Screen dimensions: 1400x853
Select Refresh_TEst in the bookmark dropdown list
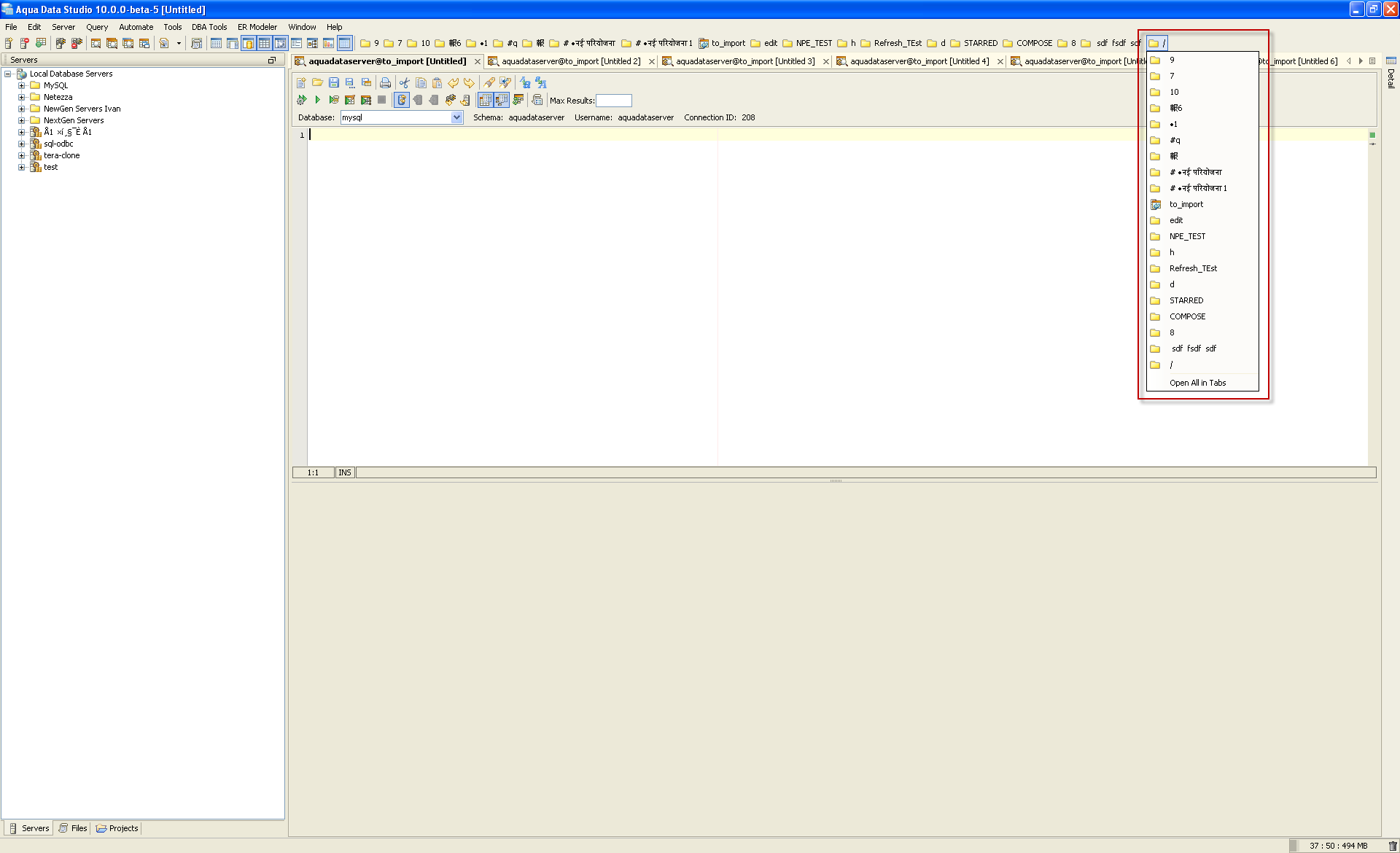(x=1193, y=268)
